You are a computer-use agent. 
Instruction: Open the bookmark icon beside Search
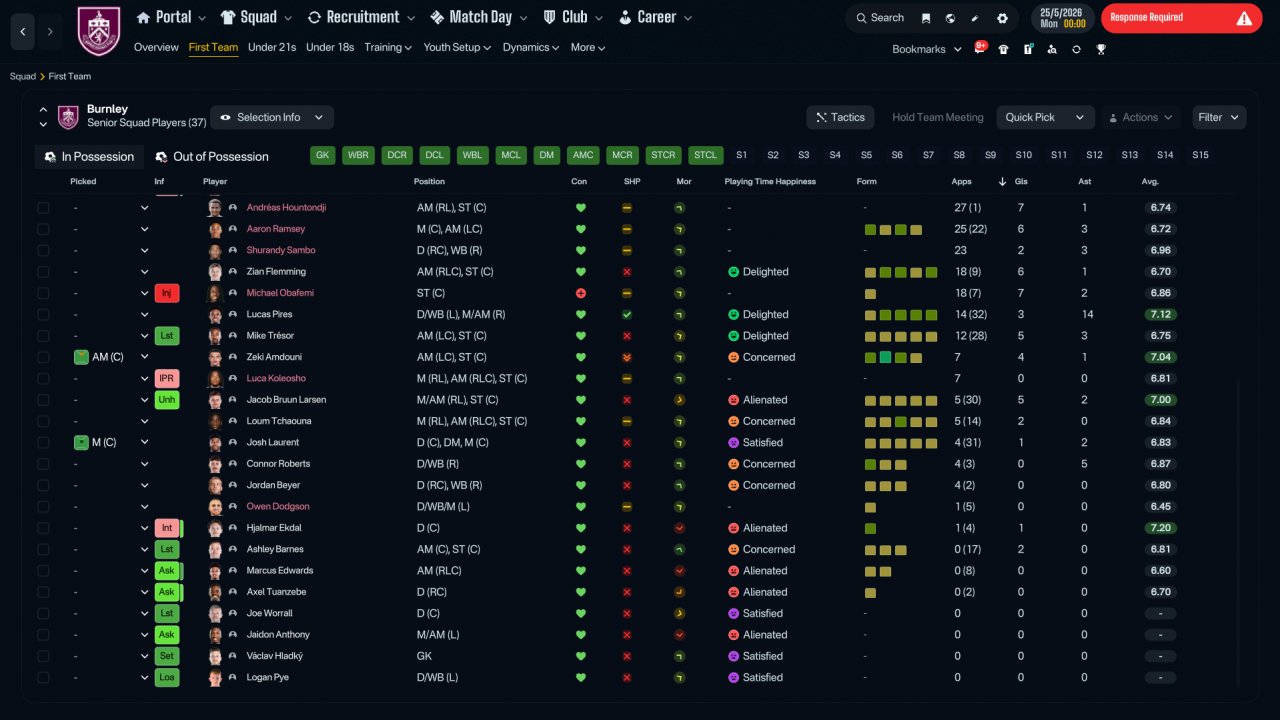coord(926,18)
